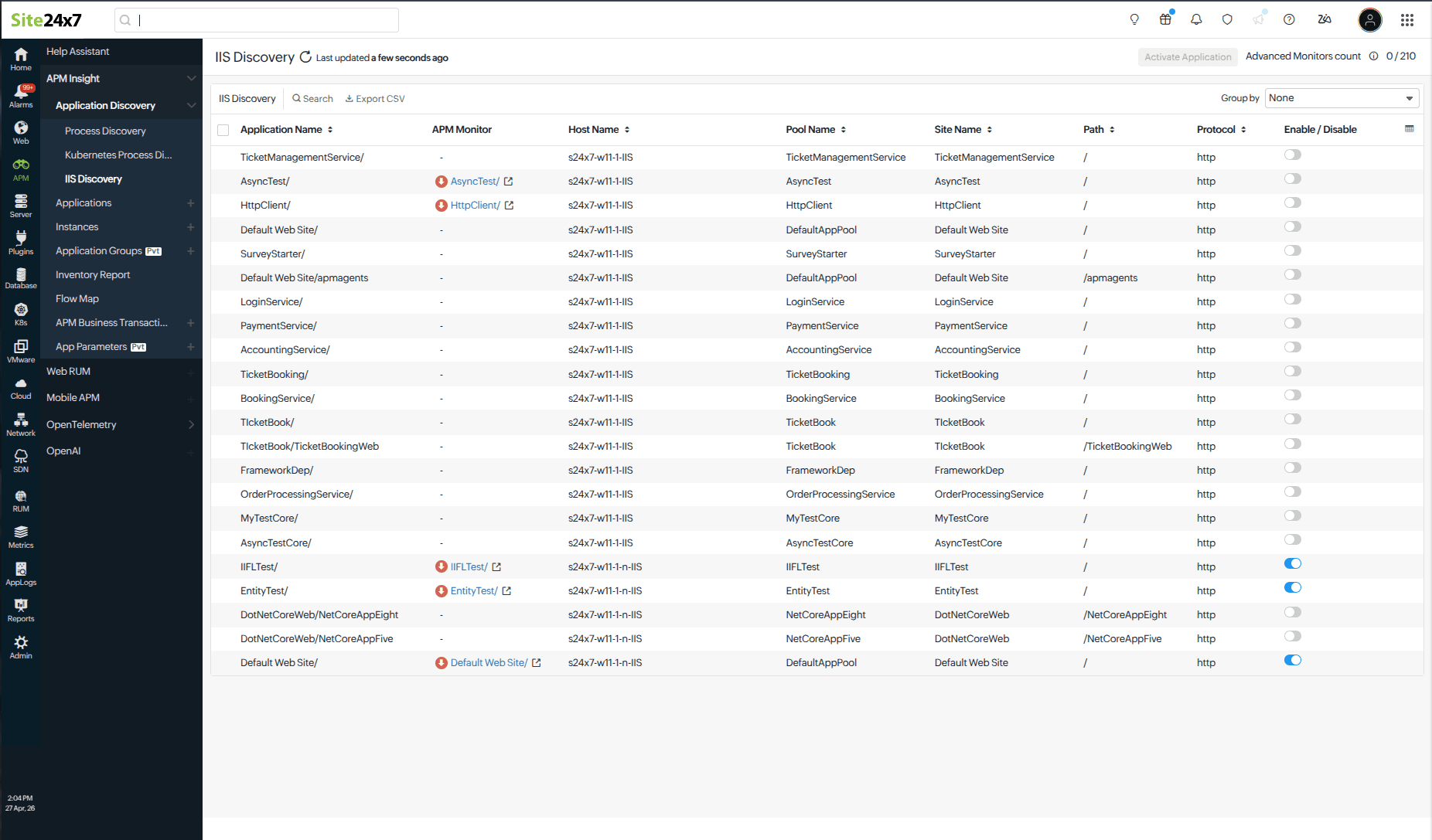Open the Cloud sidebar icon
This screenshot has height=840, width=1432.
(21, 389)
